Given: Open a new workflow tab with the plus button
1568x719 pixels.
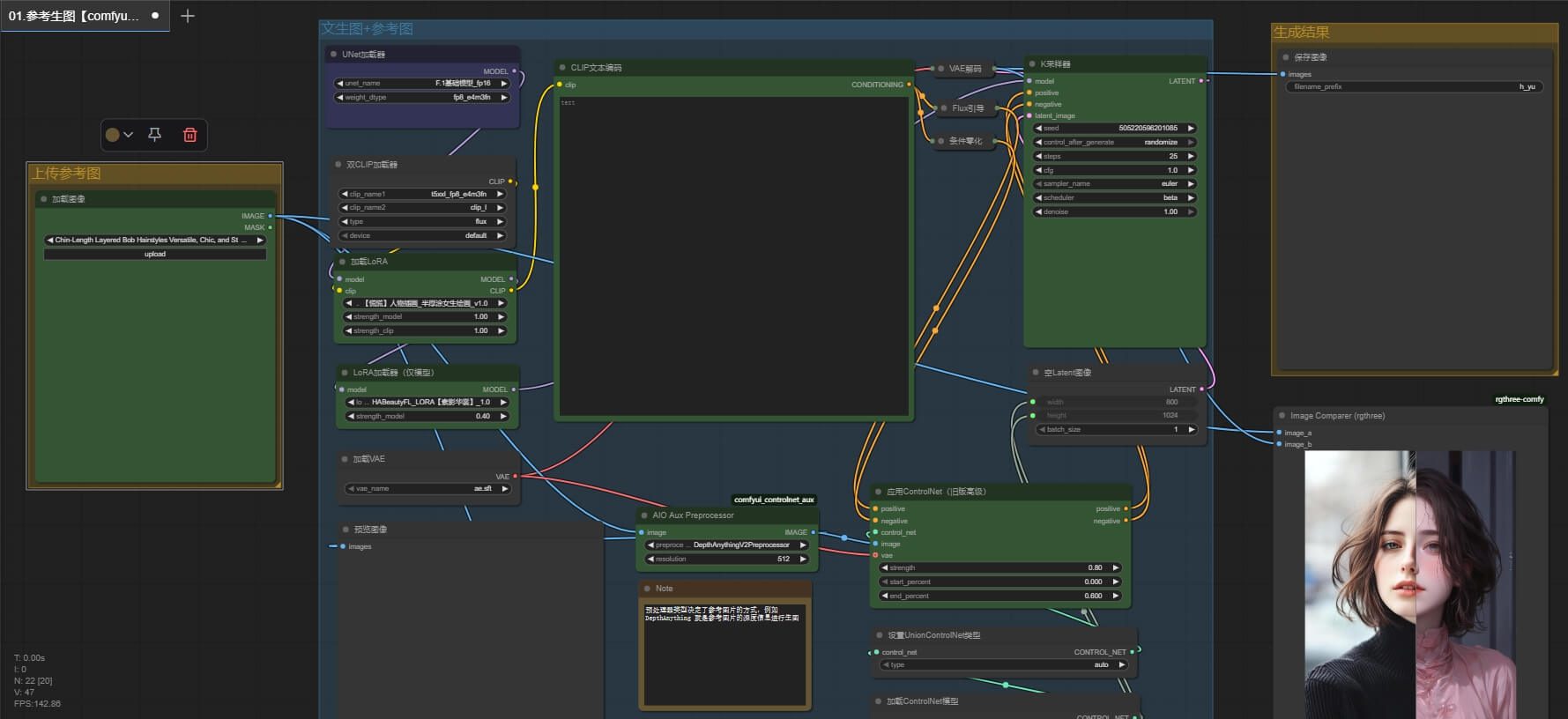Looking at the screenshot, I should [188, 16].
